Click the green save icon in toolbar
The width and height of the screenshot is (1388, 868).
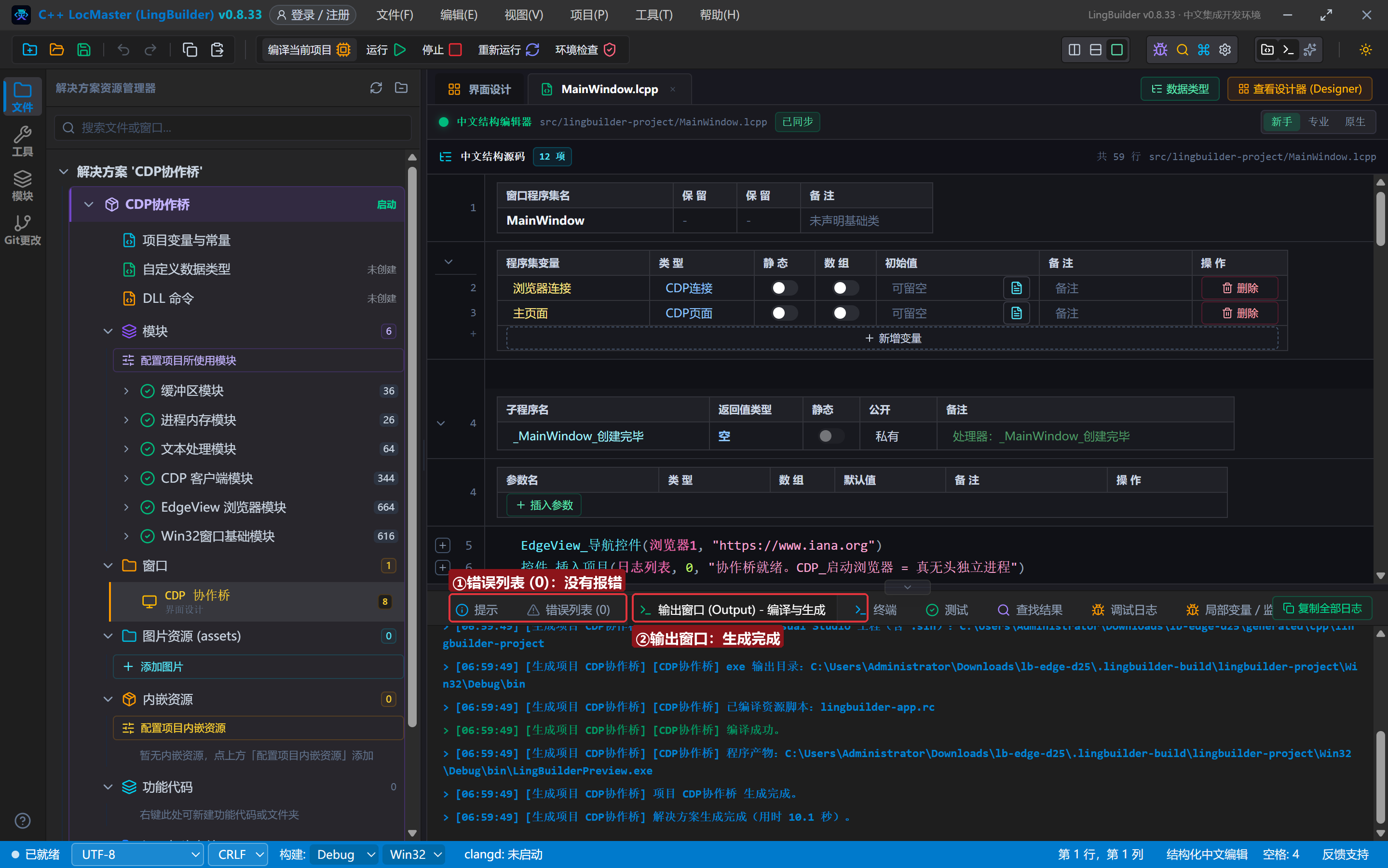(x=84, y=50)
